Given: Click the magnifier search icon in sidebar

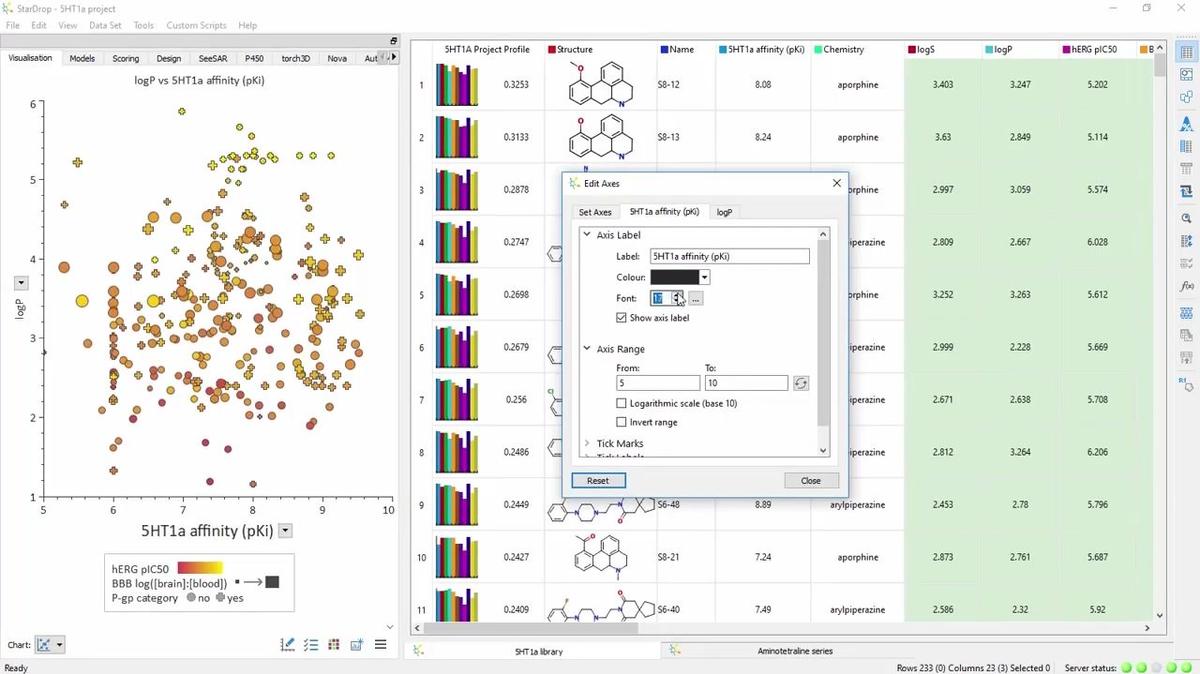Looking at the screenshot, I should (1187, 218).
